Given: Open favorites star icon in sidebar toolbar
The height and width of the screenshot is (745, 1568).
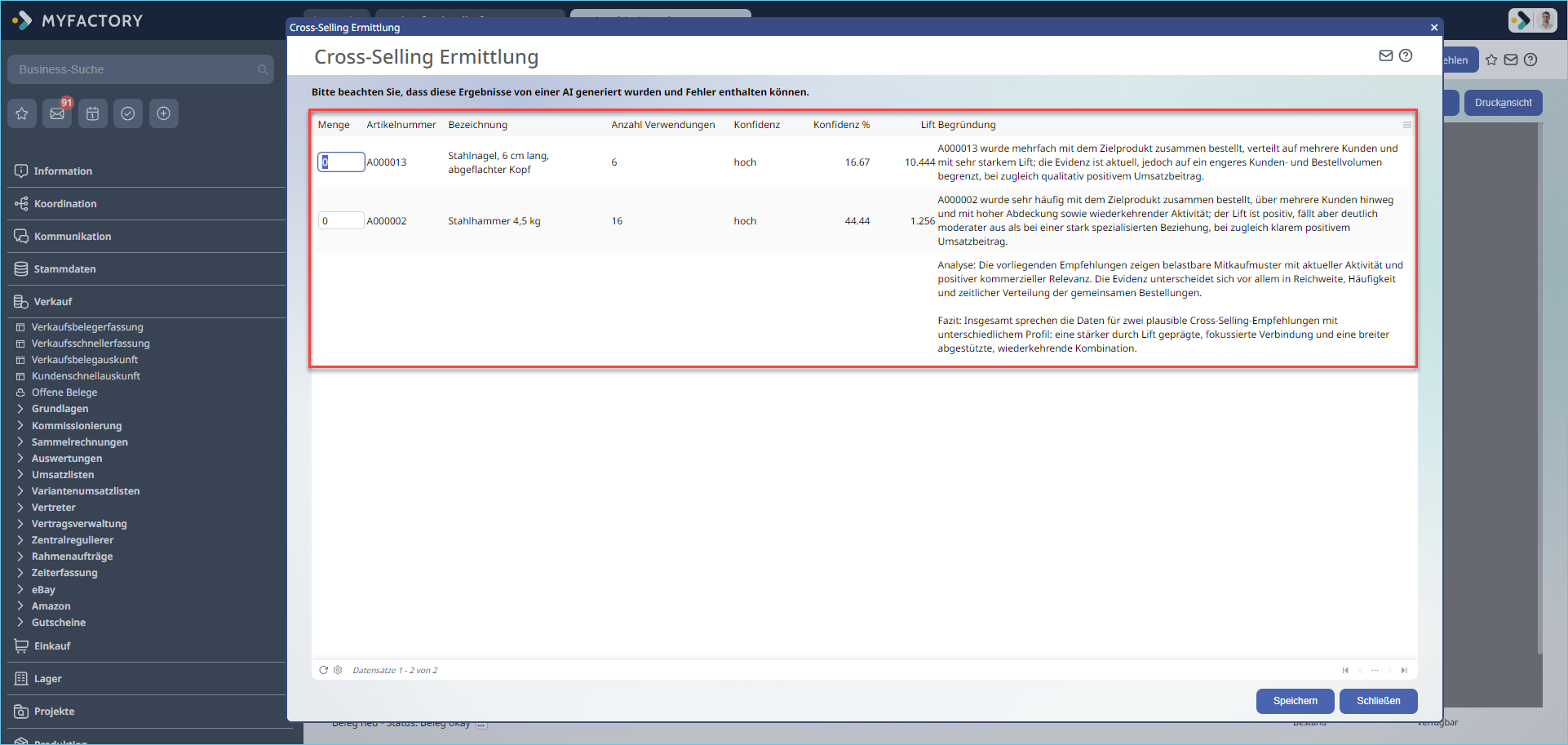Looking at the screenshot, I should 22,113.
